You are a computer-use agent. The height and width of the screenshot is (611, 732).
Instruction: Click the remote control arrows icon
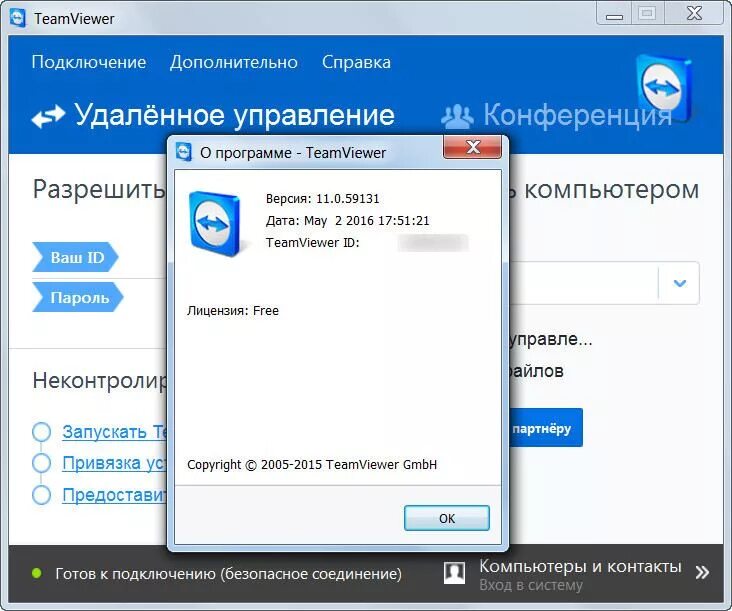point(48,117)
